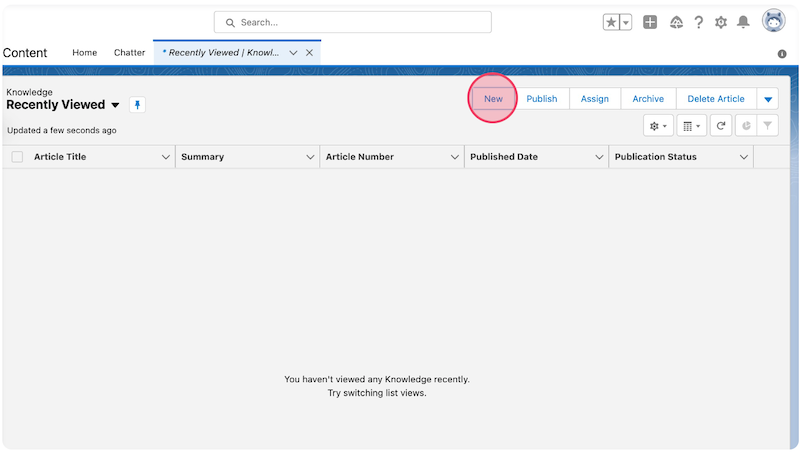Click the Knowledge object label
Image resolution: width=800 pixels, height=453 pixels.
29,92
